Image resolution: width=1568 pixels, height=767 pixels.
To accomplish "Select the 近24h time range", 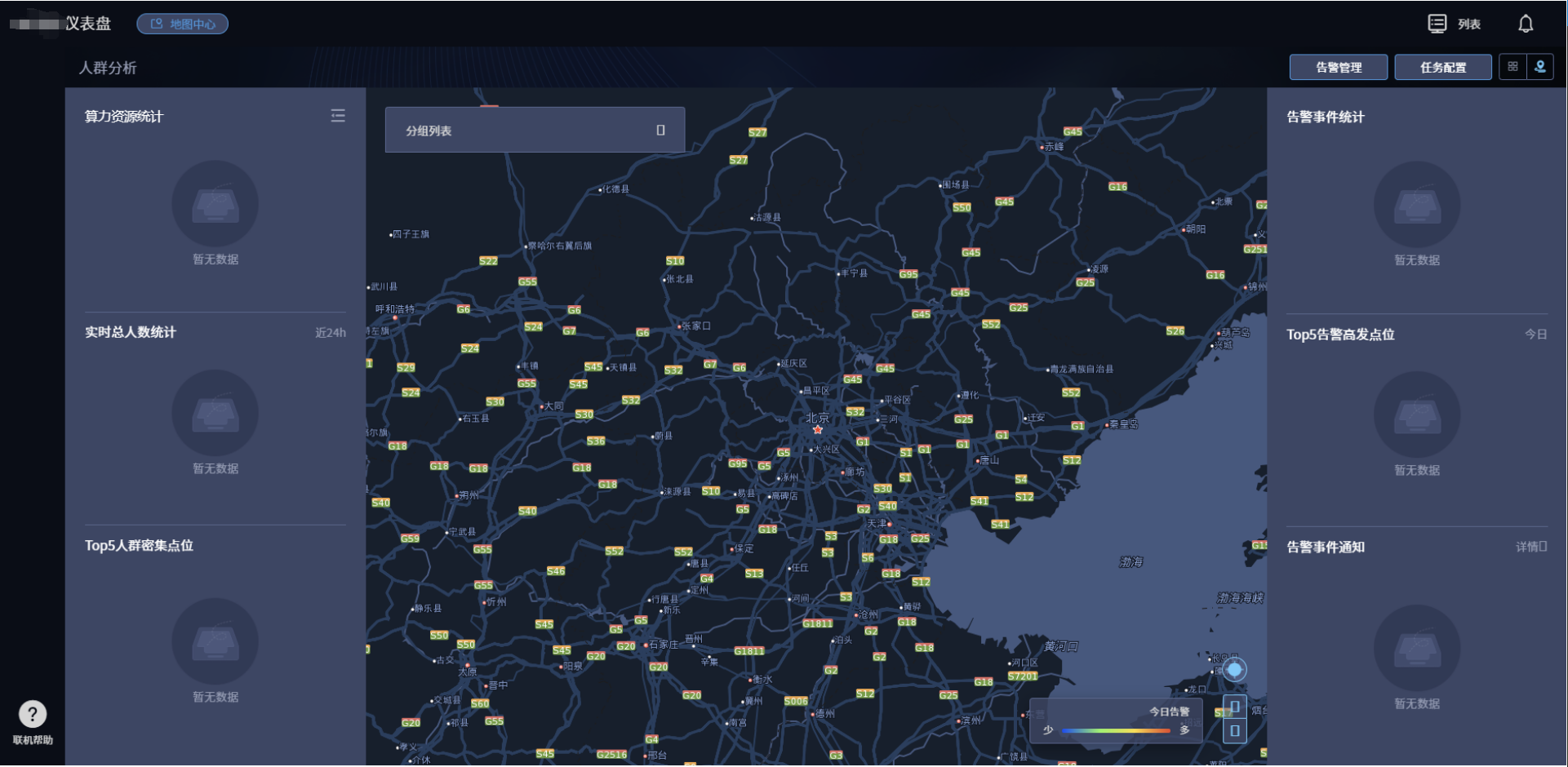I will 331,333.
